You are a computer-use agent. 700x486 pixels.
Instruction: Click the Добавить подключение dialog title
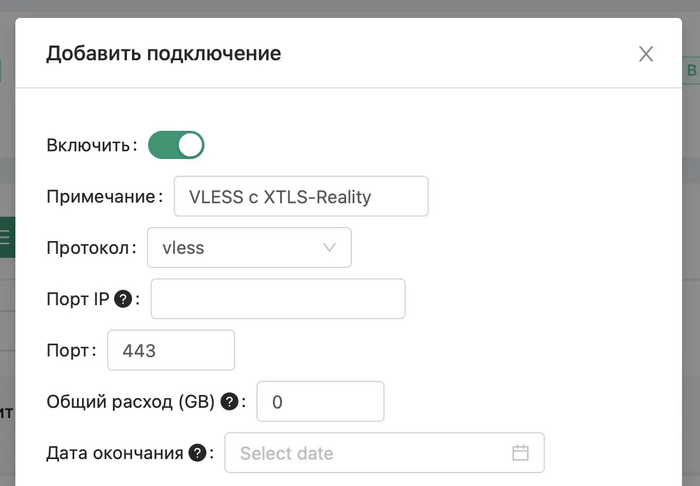163,53
